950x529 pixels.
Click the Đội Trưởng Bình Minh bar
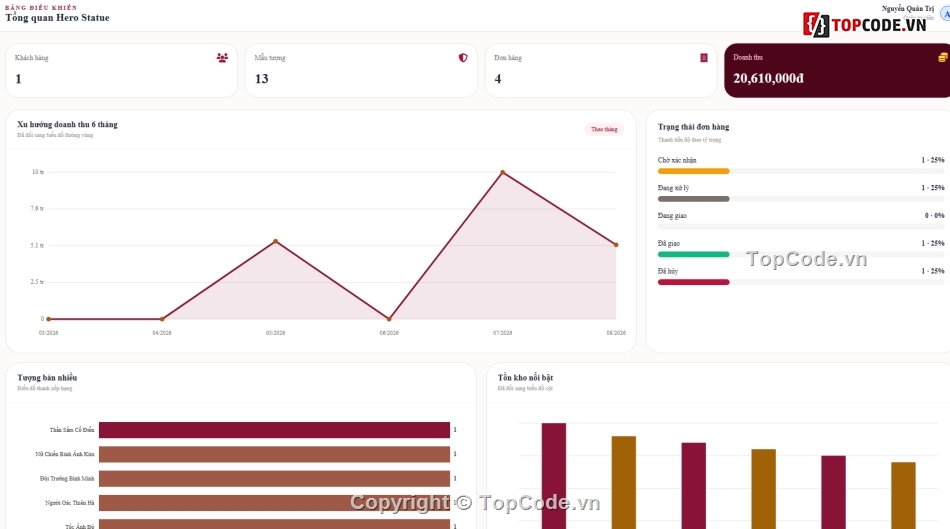tap(274, 479)
